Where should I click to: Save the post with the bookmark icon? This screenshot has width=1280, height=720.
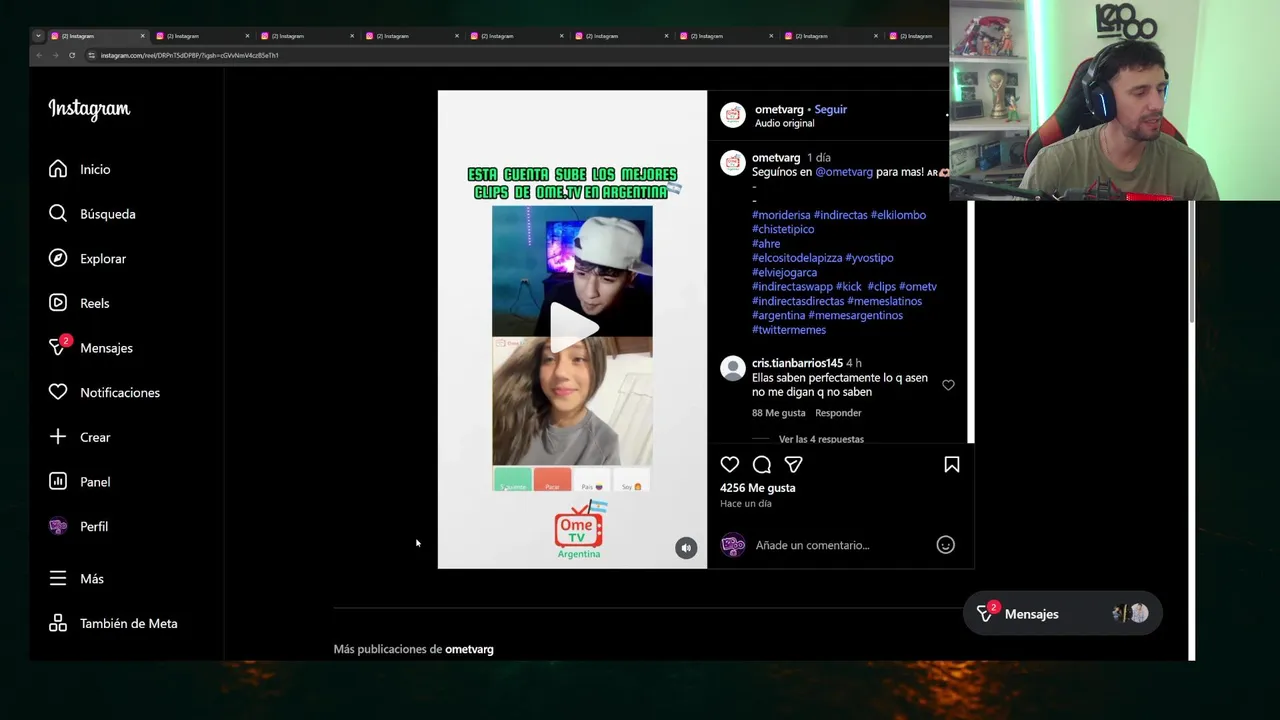[x=952, y=464]
